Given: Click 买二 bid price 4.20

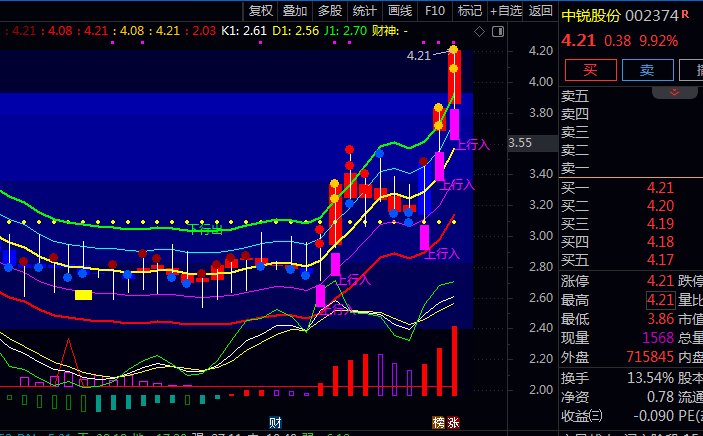Looking at the screenshot, I should (x=660, y=206).
